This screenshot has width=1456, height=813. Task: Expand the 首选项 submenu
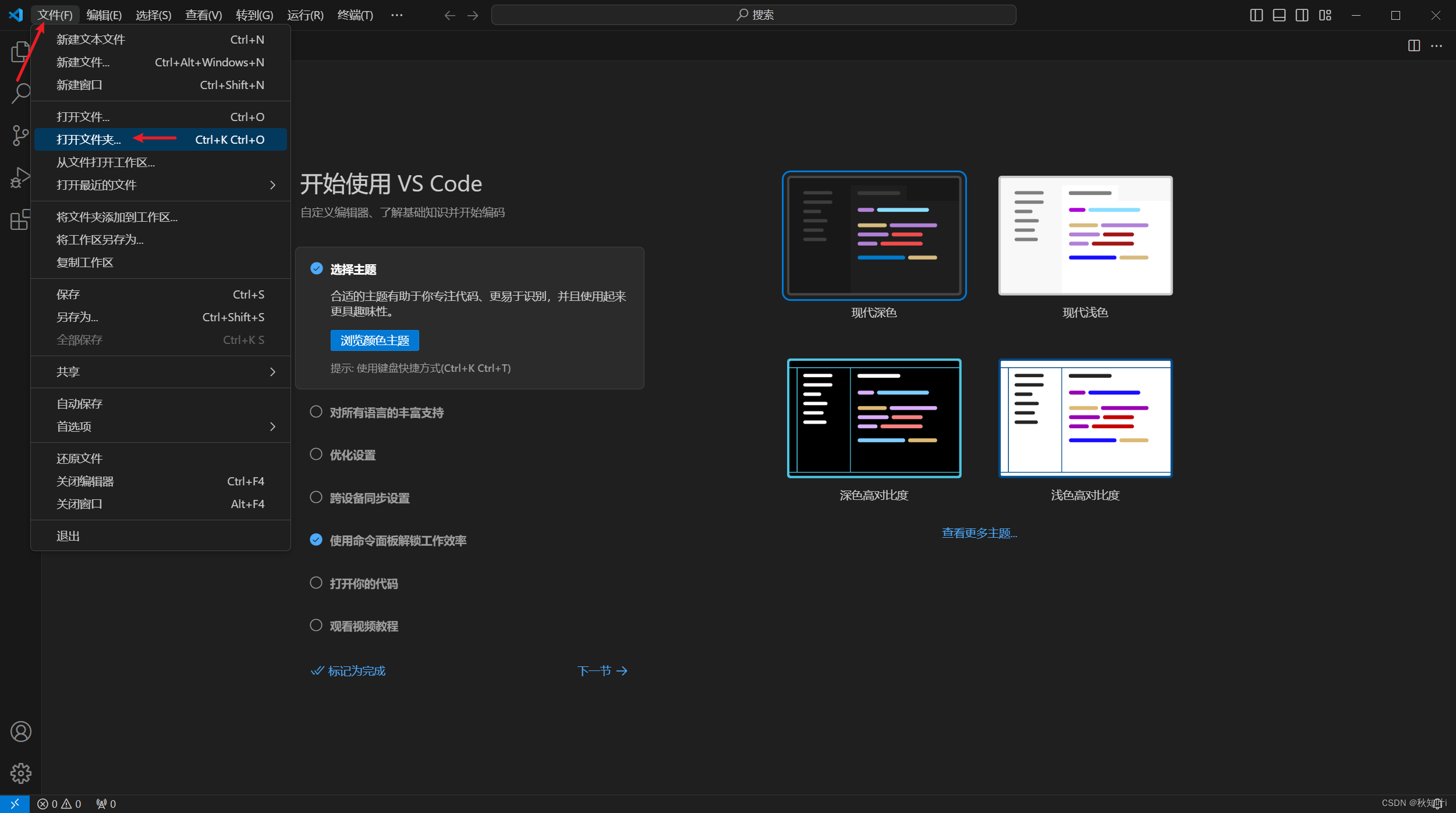point(160,427)
